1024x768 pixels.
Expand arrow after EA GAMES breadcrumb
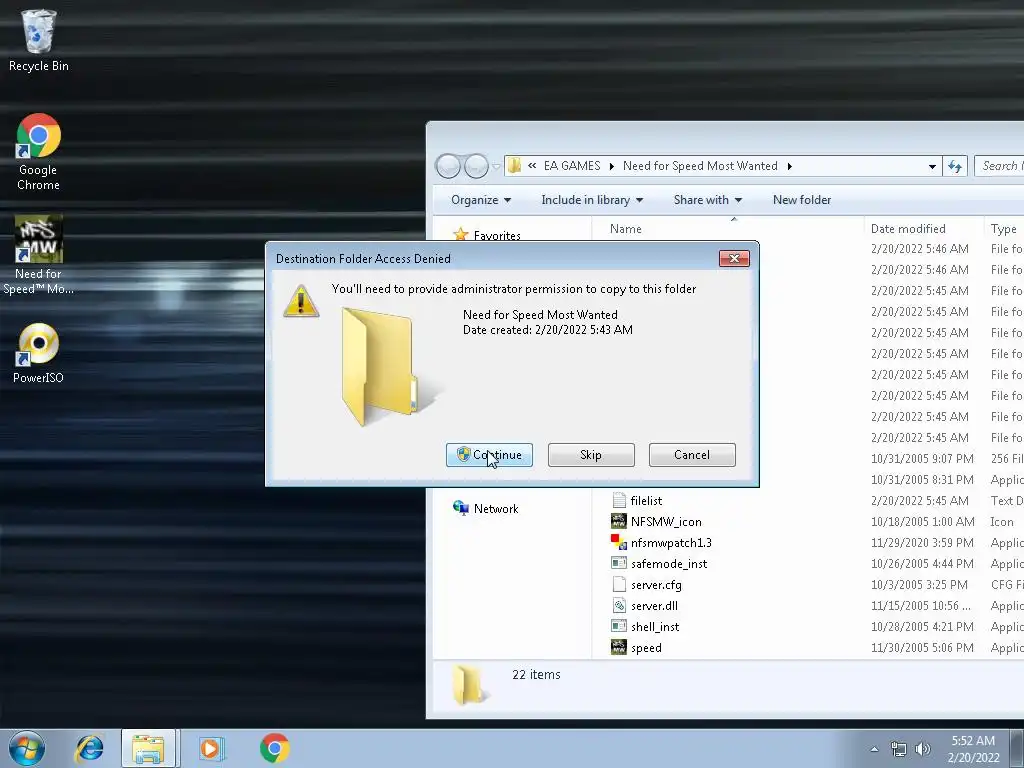click(612, 167)
